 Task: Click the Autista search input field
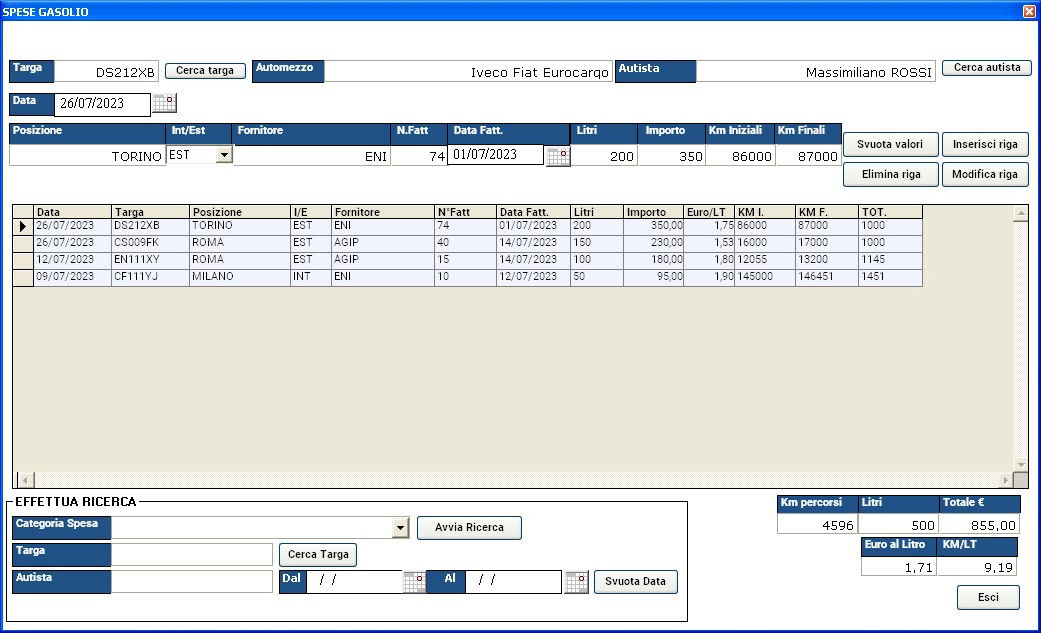coord(191,581)
